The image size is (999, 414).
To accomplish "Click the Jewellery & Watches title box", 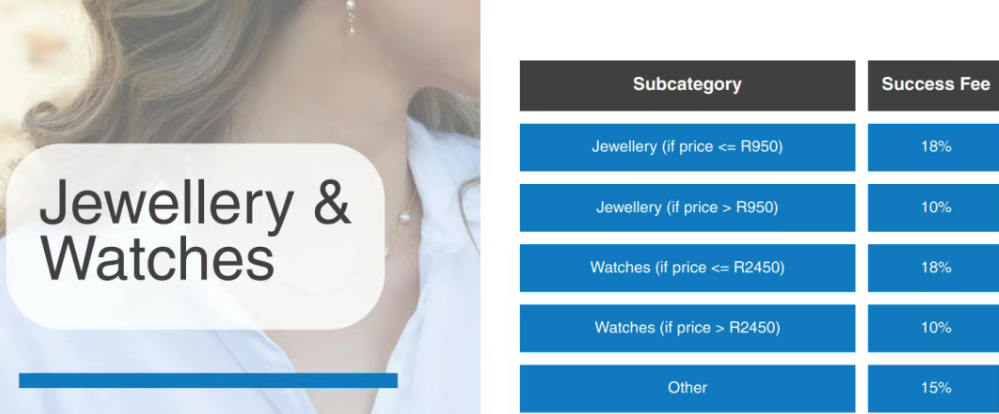I will pyautogui.click(x=196, y=236).
